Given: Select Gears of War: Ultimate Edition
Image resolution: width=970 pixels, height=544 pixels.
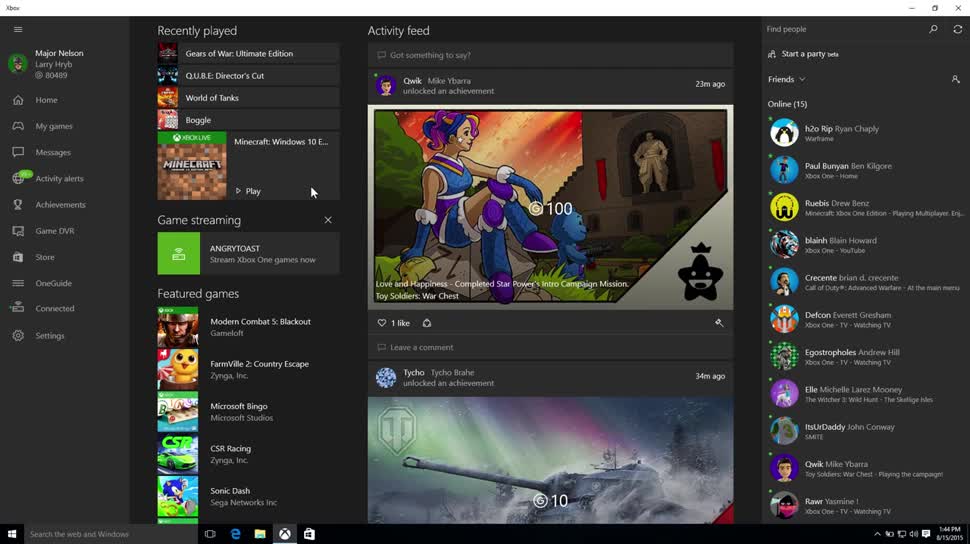Looking at the screenshot, I should (248, 53).
